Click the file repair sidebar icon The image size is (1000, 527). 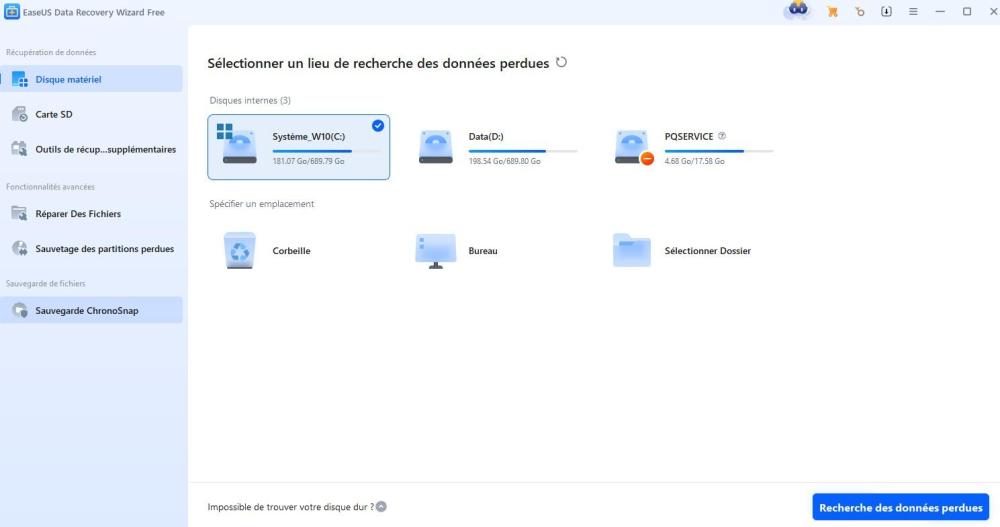tap(20, 214)
